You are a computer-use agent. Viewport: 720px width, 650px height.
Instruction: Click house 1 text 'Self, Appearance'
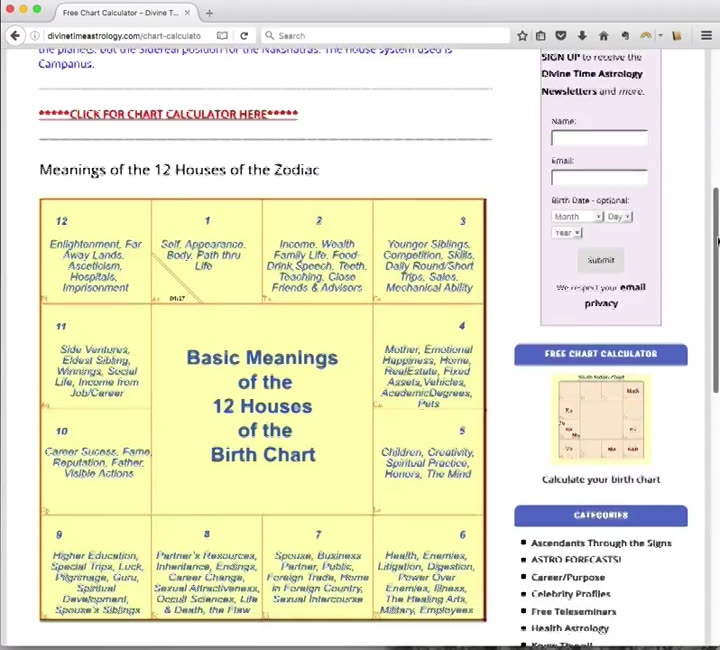point(203,244)
